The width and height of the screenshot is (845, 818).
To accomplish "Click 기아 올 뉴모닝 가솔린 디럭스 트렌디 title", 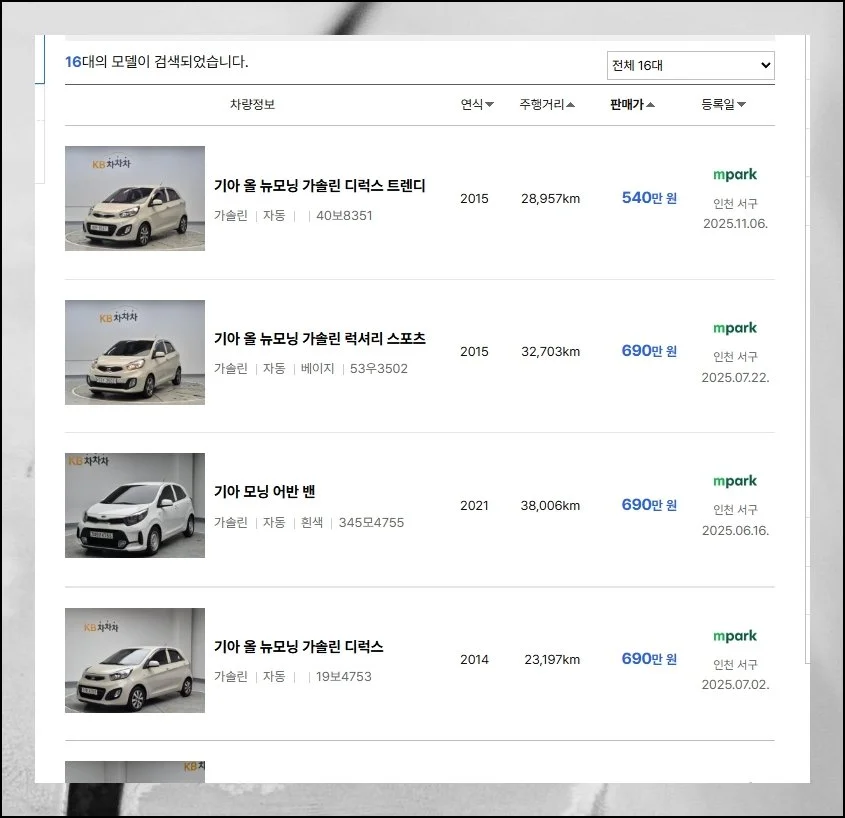I will coord(319,185).
